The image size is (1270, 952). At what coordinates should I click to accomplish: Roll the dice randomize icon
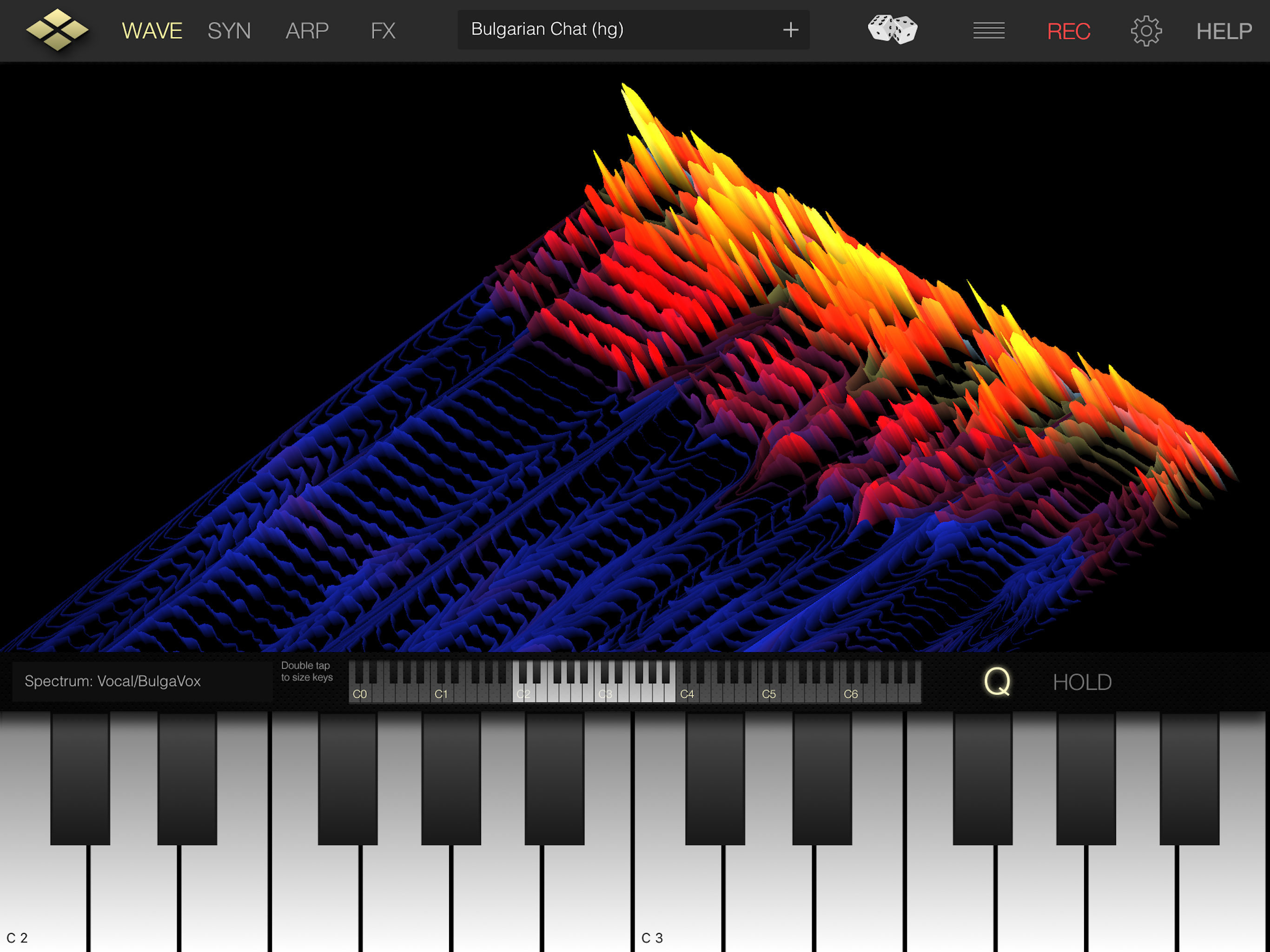coord(892,30)
